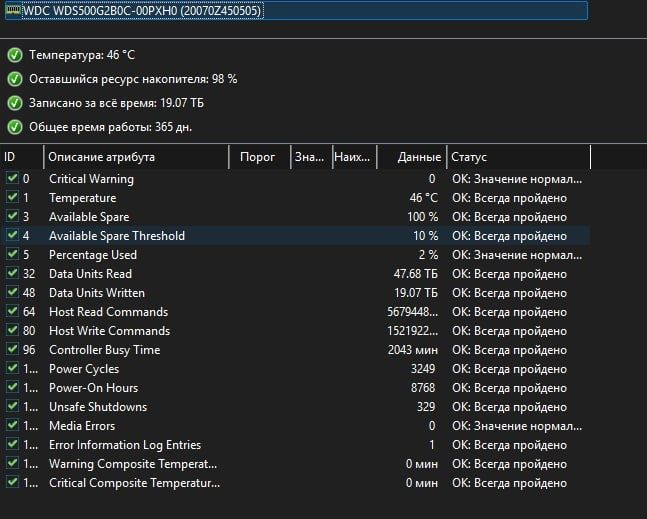
Task: Toggle checkbox for Warning Composite Temperat... row
Action: [12, 462]
